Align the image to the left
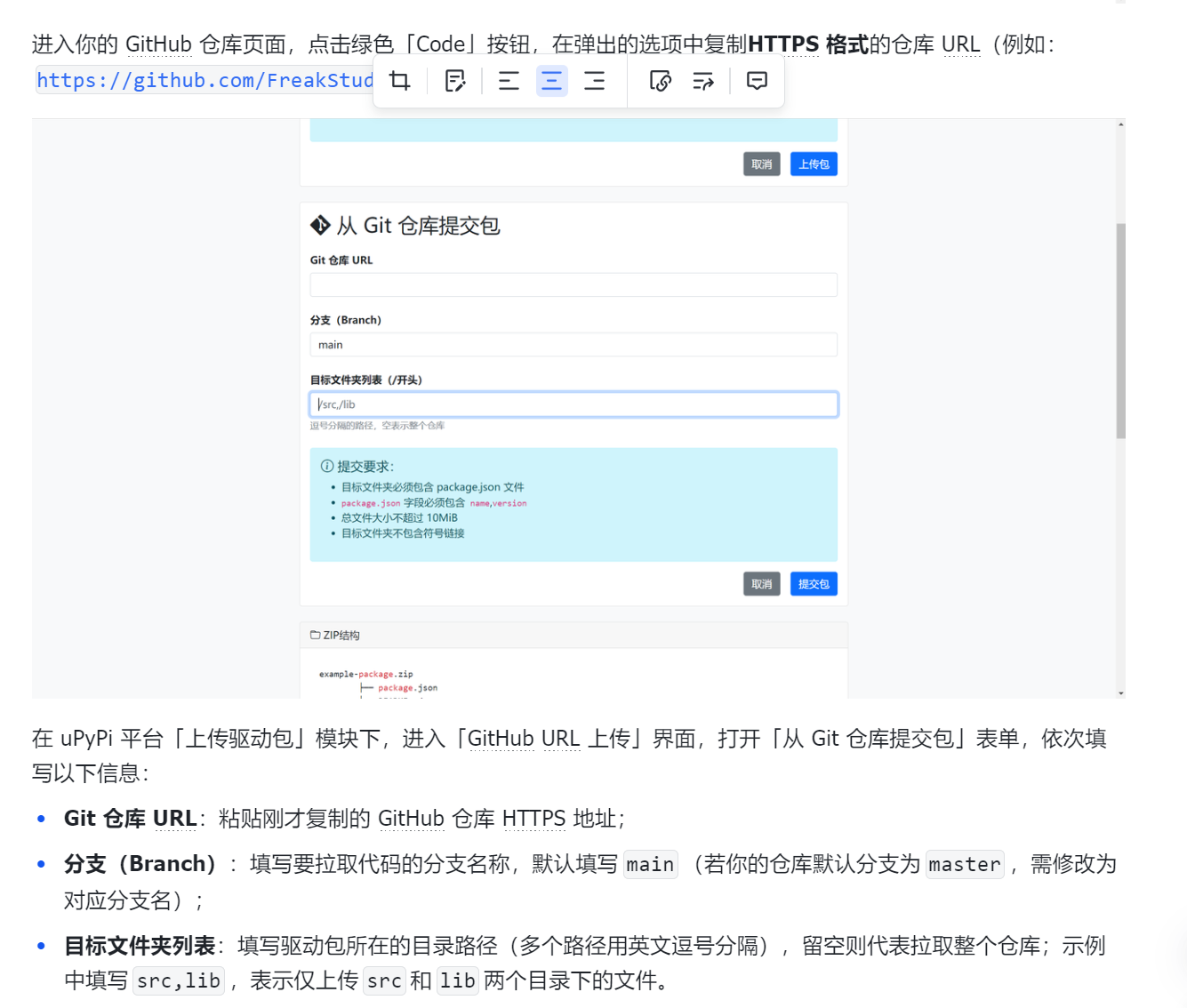The image size is (1187, 1008). [x=509, y=82]
